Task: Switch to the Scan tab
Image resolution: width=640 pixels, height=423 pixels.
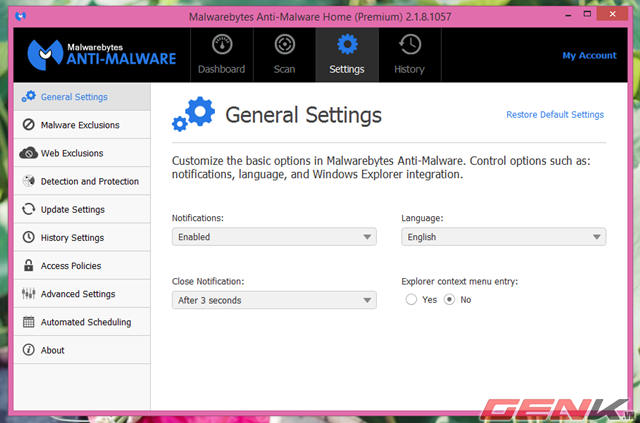Action: tap(284, 55)
